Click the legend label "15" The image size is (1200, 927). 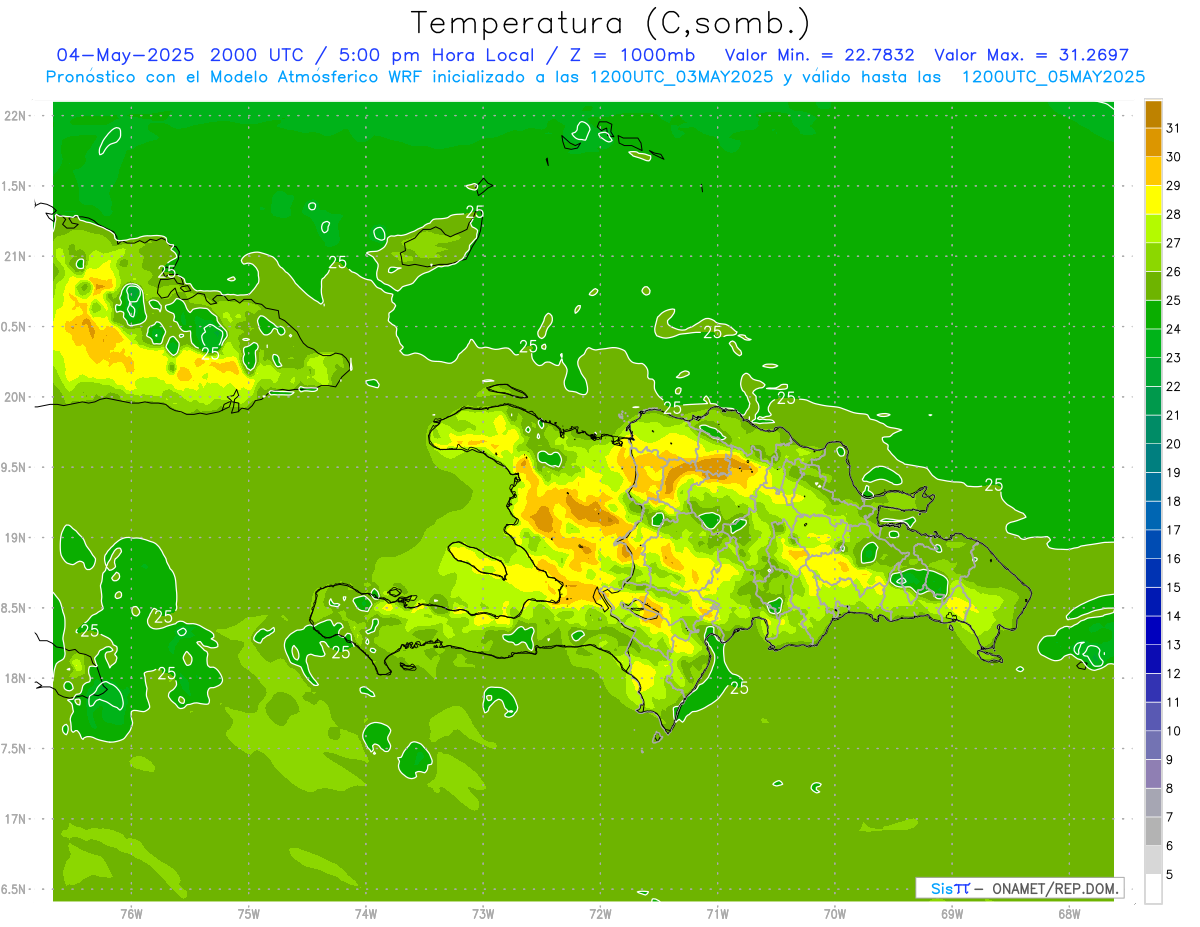1173,588
